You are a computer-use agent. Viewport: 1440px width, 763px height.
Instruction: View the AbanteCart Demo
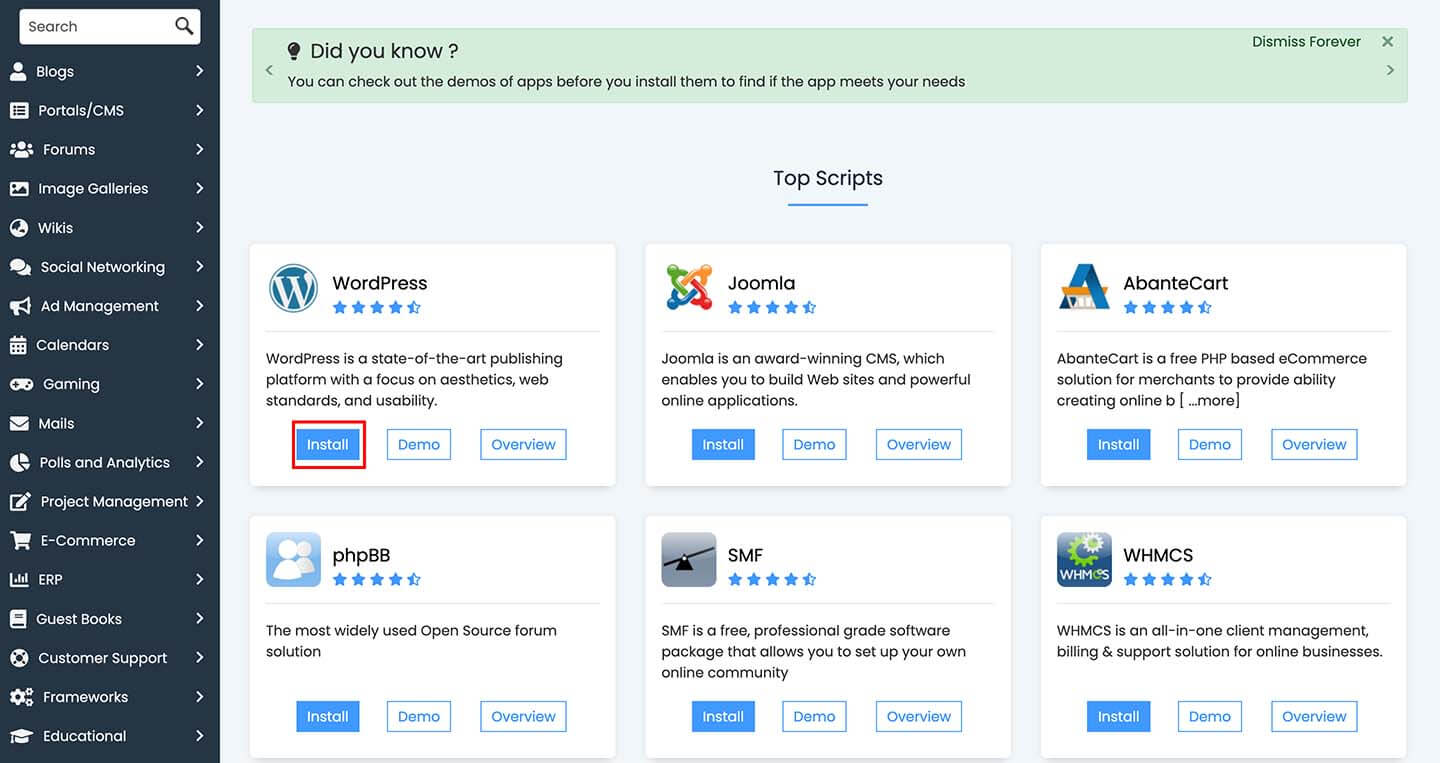pos(1210,445)
